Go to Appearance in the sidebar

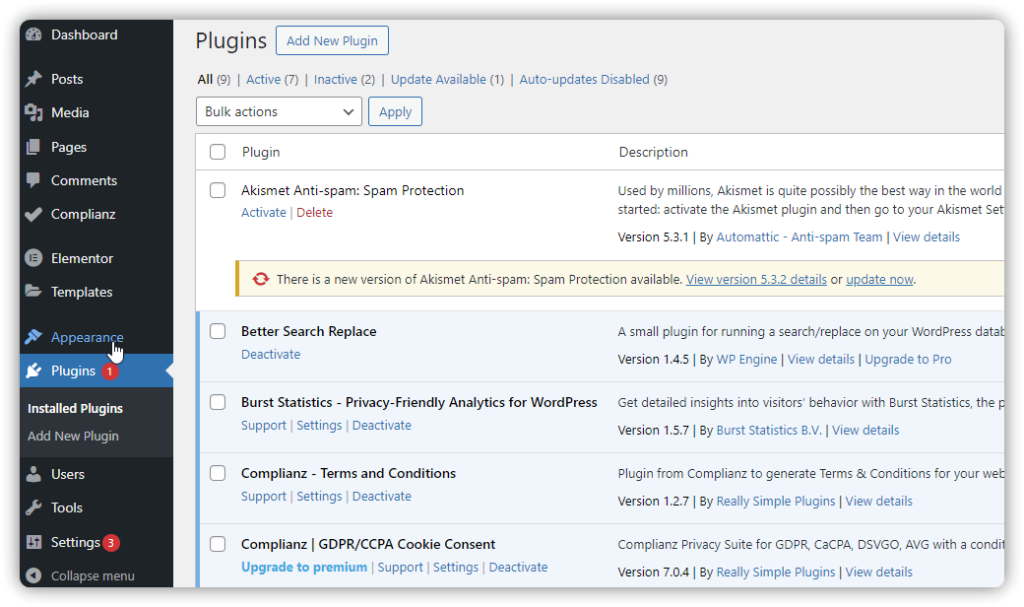[x=87, y=337]
